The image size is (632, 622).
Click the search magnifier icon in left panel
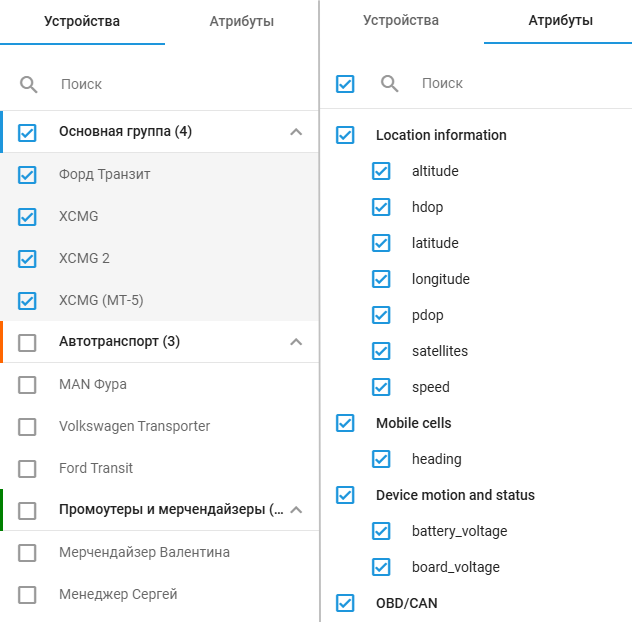(28, 85)
